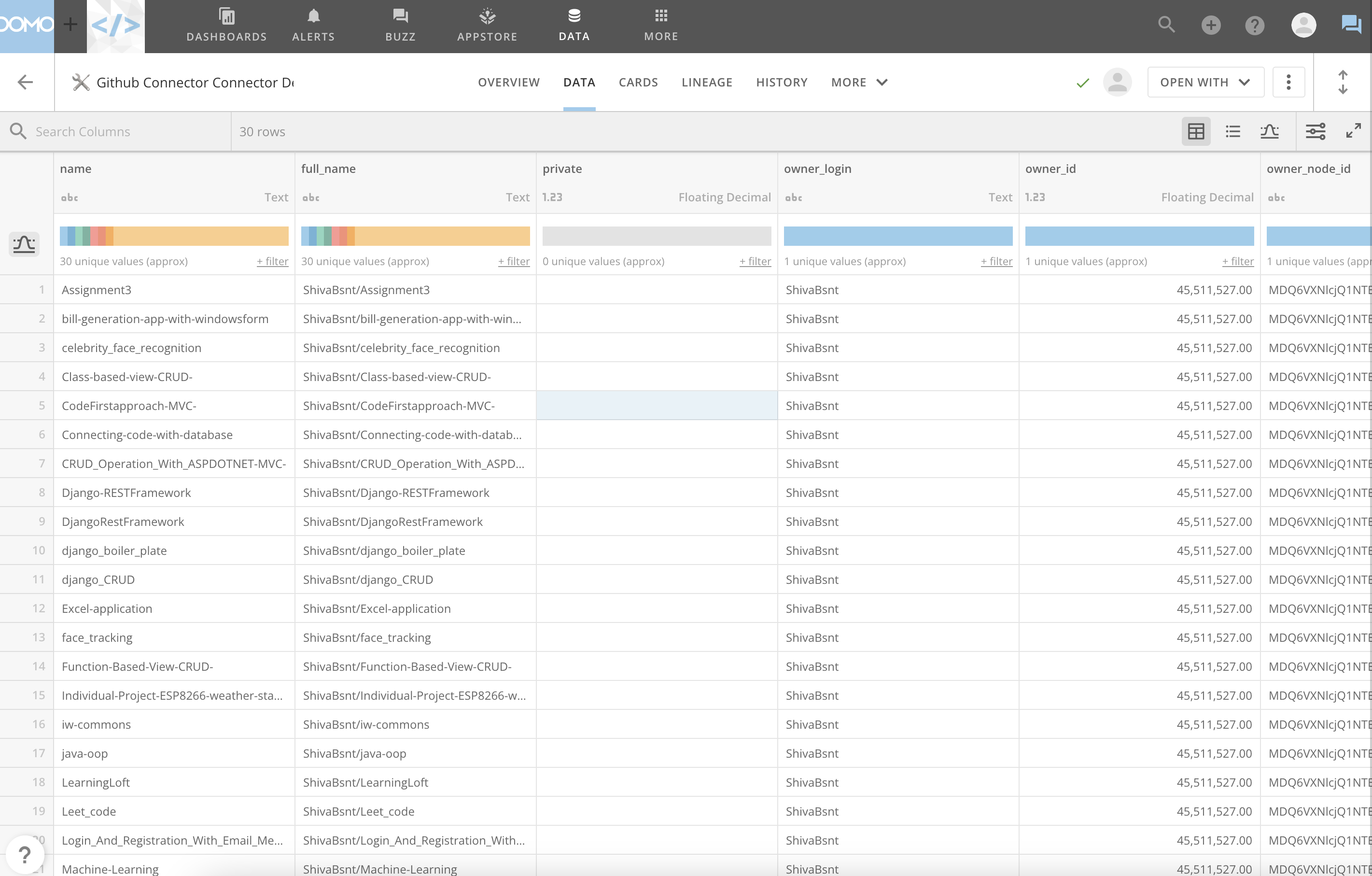Click the back arrow icon
The height and width of the screenshot is (876, 1372).
click(x=26, y=82)
